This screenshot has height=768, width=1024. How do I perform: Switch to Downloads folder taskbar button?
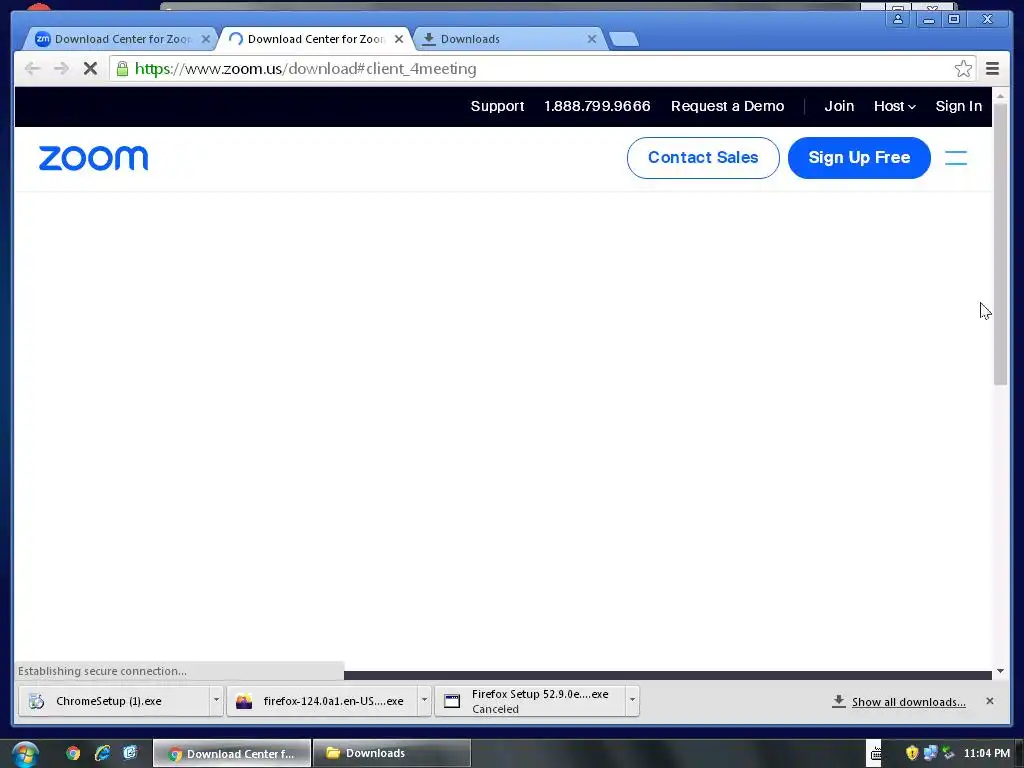392,754
